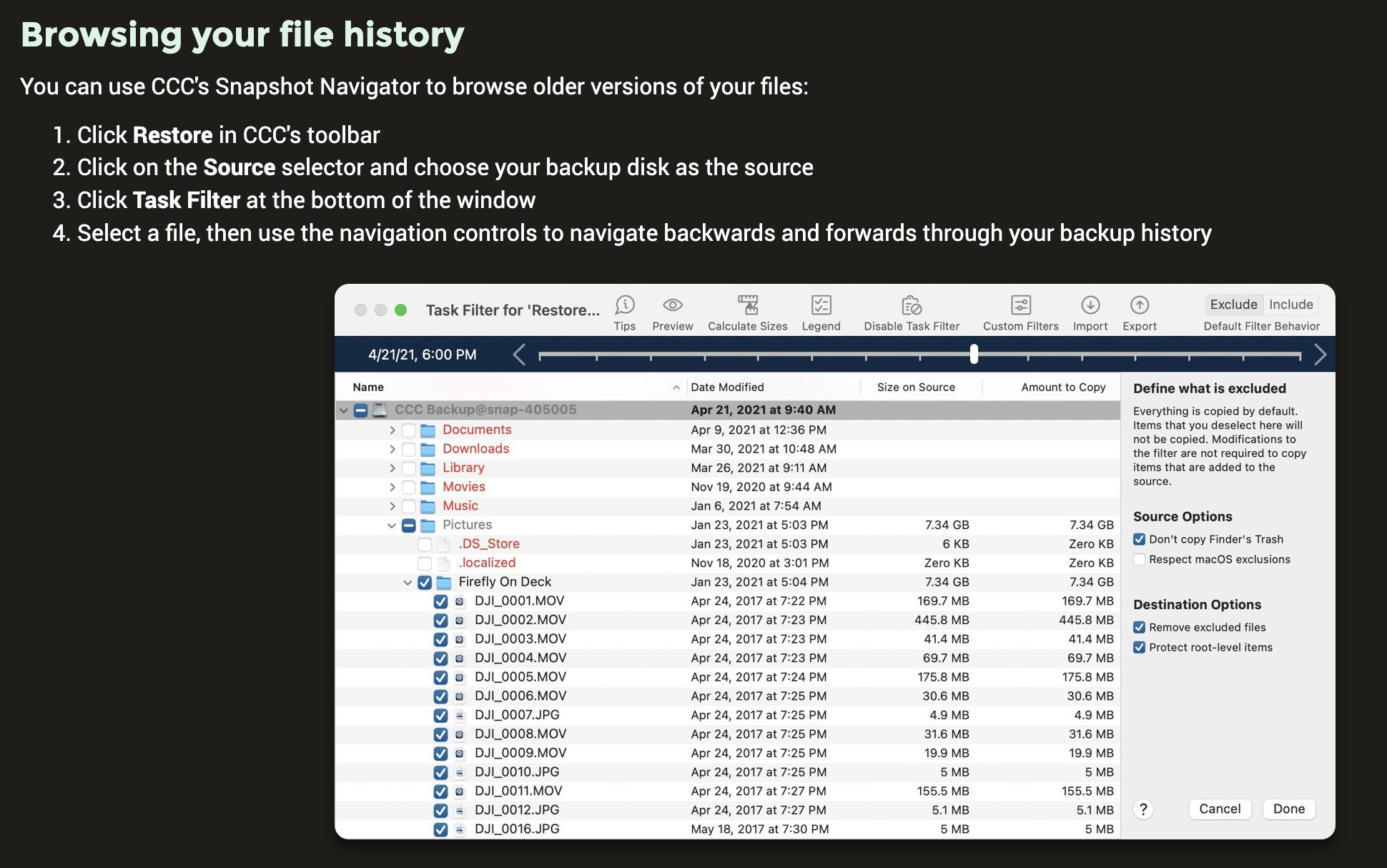The height and width of the screenshot is (868, 1387).
Task: Expand the Documents folder
Action: pyautogui.click(x=392, y=430)
